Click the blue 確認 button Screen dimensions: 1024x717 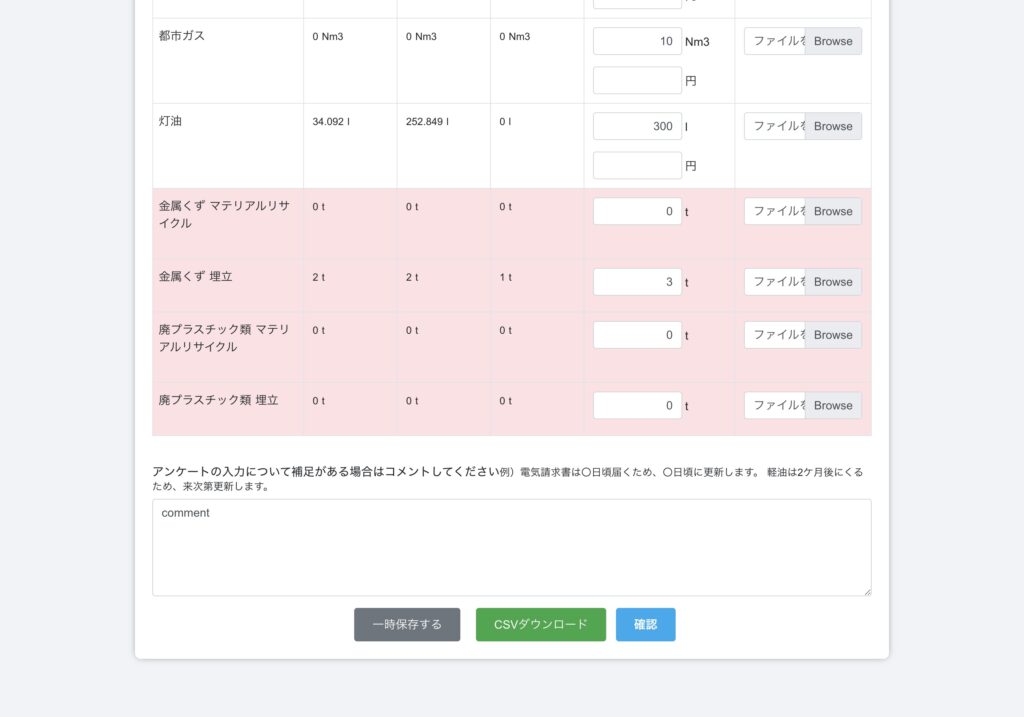(x=645, y=624)
